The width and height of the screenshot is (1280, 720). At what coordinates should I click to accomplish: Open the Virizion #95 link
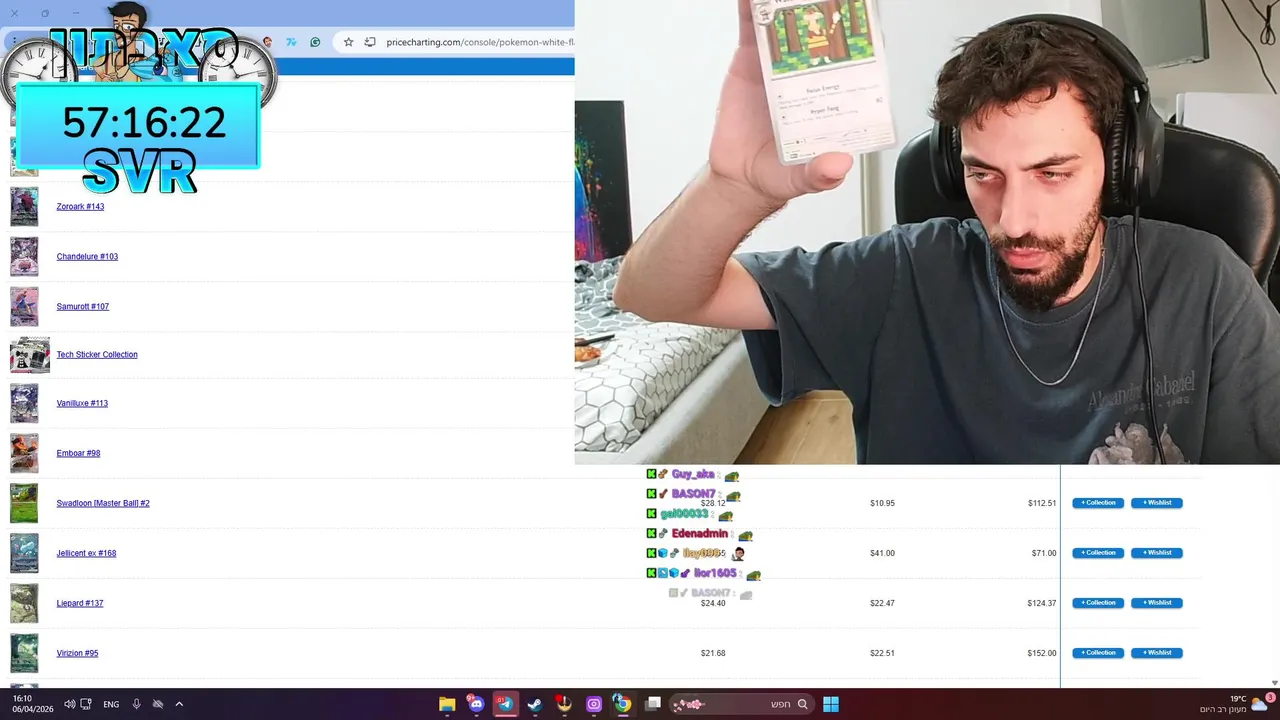[x=77, y=654]
